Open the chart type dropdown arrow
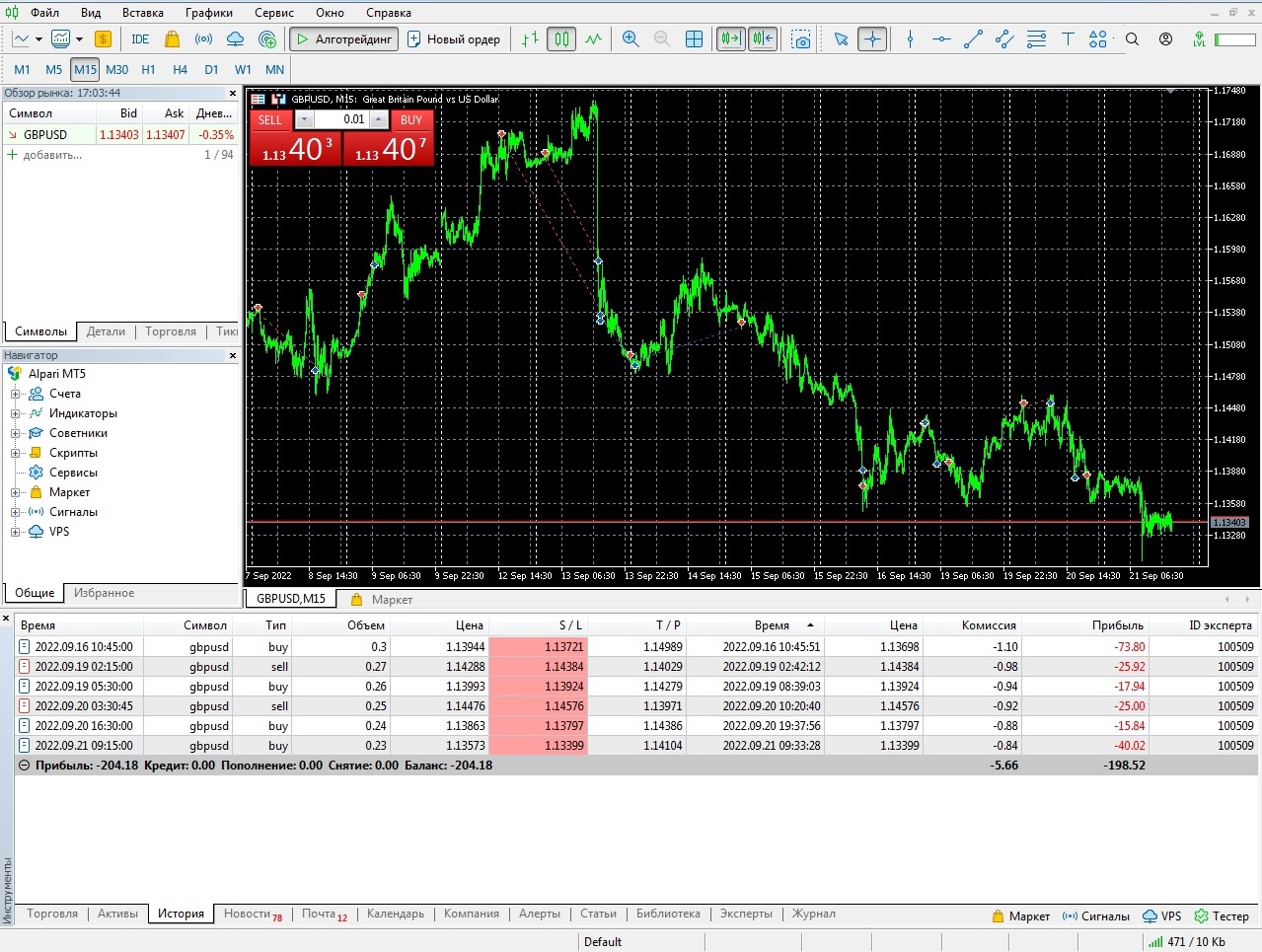This screenshot has height=952, width=1262. (38, 39)
